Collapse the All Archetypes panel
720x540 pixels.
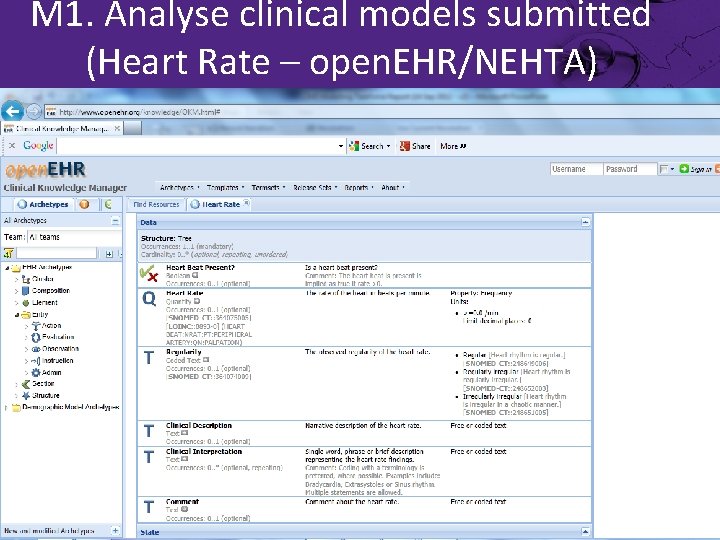click(115, 221)
